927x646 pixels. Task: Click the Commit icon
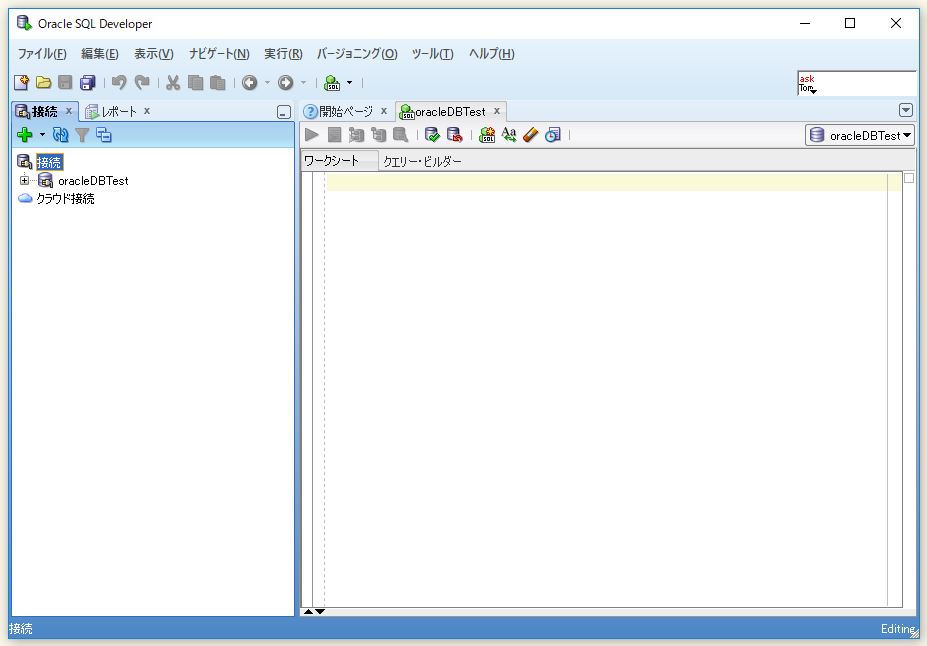(x=432, y=135)
